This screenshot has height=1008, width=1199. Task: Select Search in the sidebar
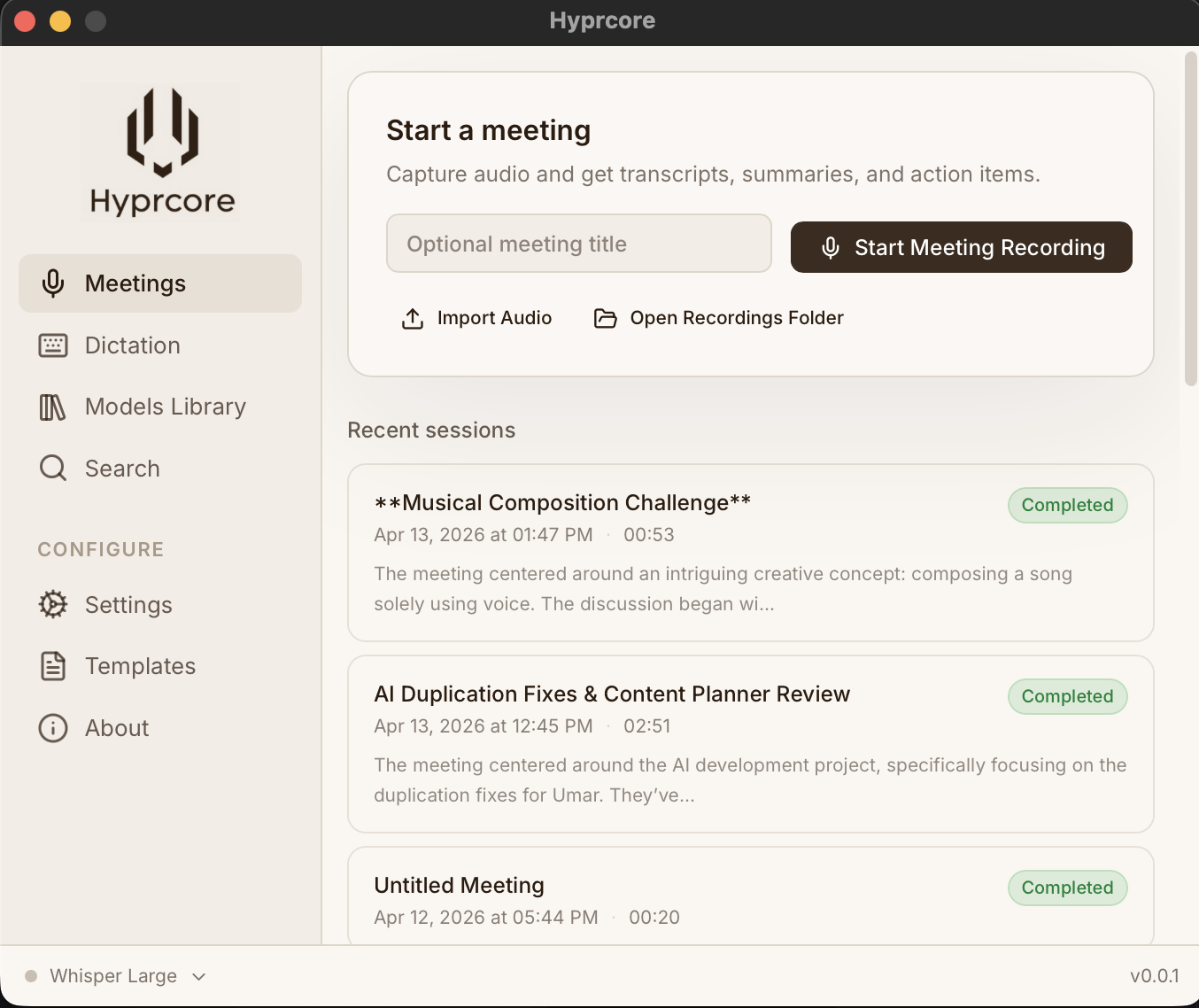(x=160, y=468)
